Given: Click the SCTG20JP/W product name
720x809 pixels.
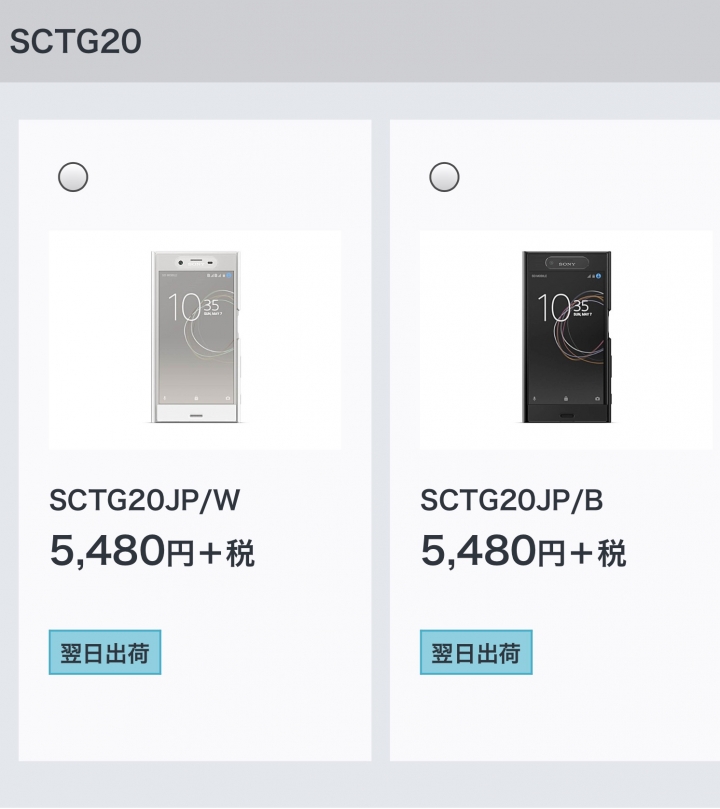Looking at the screenshot, I should pos(144,499).
